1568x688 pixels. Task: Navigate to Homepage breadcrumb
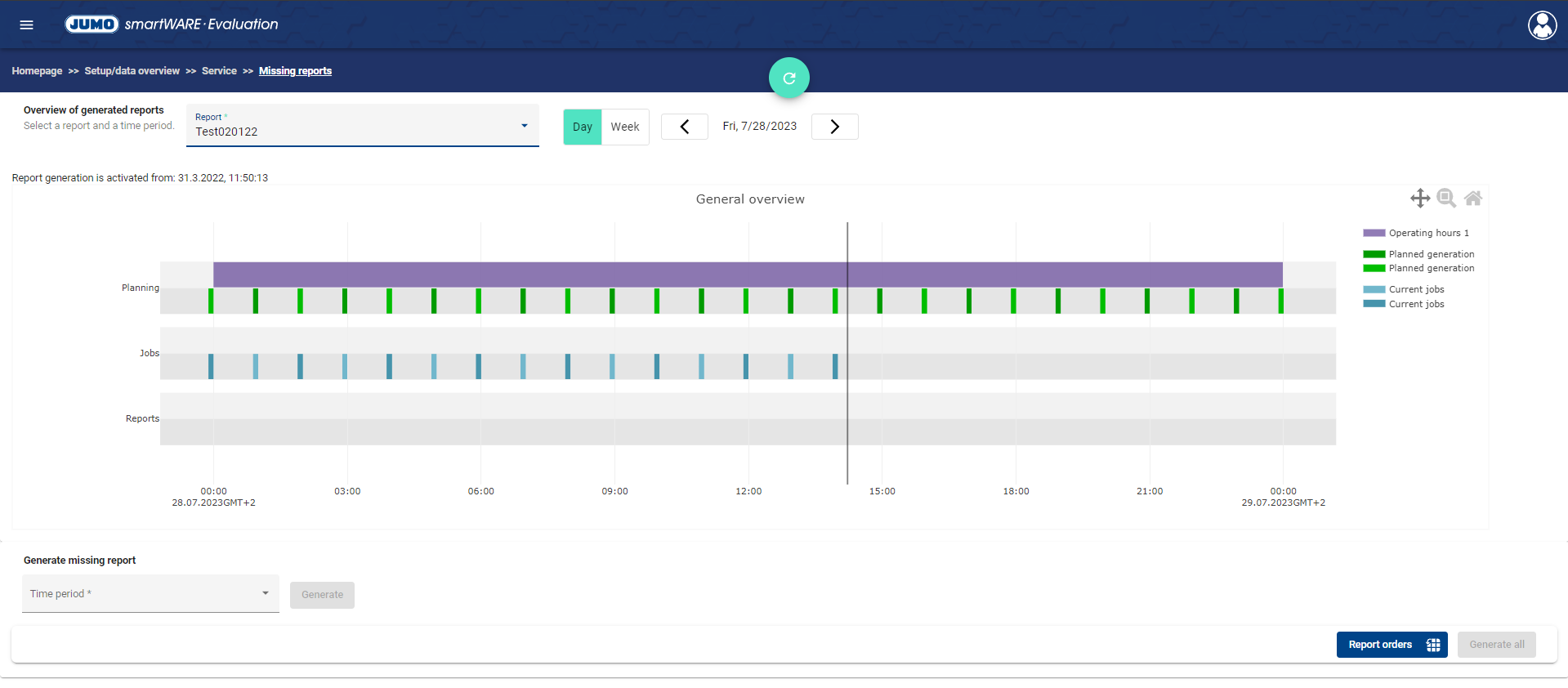click(x=37, y=71)
